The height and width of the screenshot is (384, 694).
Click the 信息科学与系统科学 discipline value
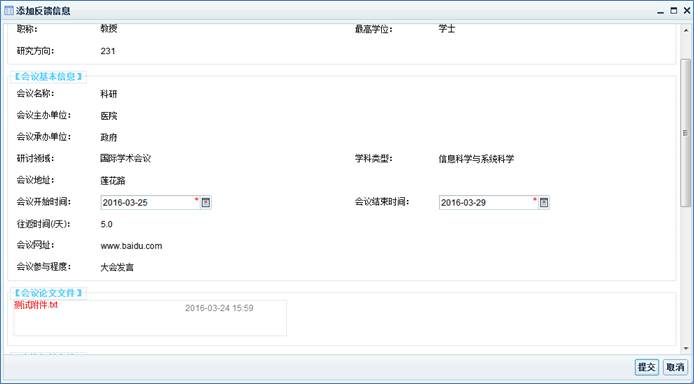[476, 159]
